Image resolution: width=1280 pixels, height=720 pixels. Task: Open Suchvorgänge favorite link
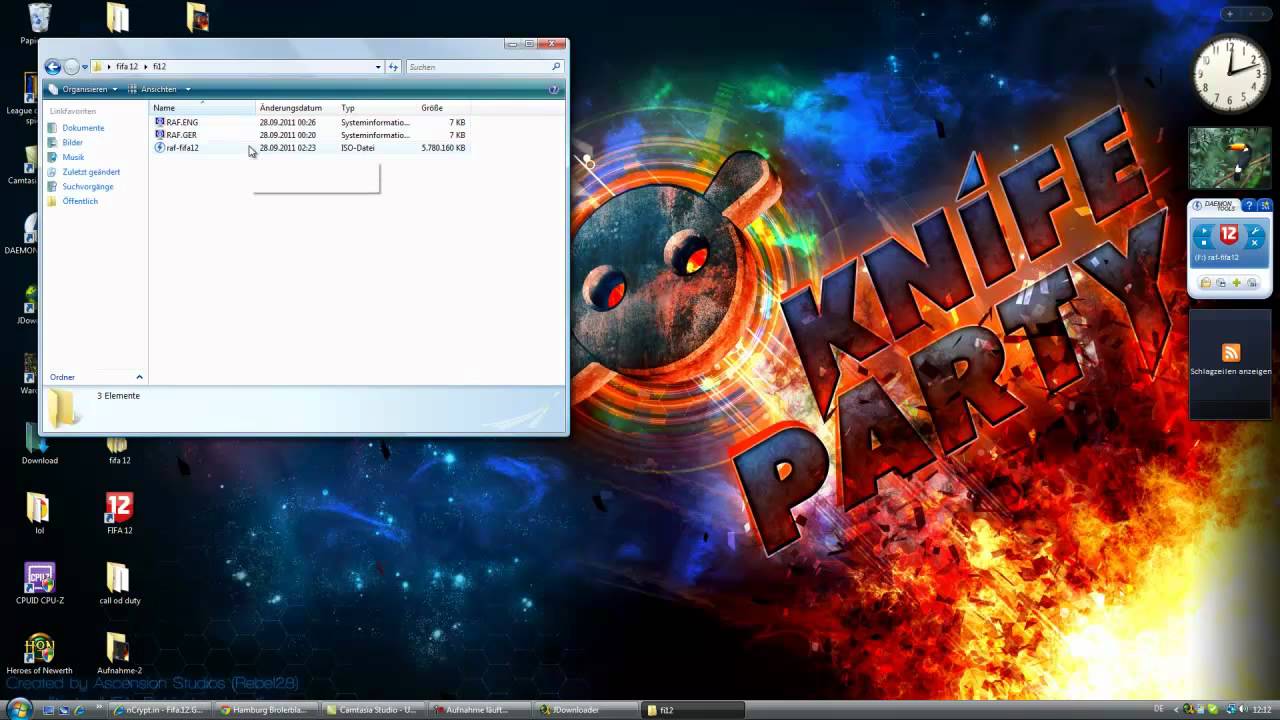[88, 187]
